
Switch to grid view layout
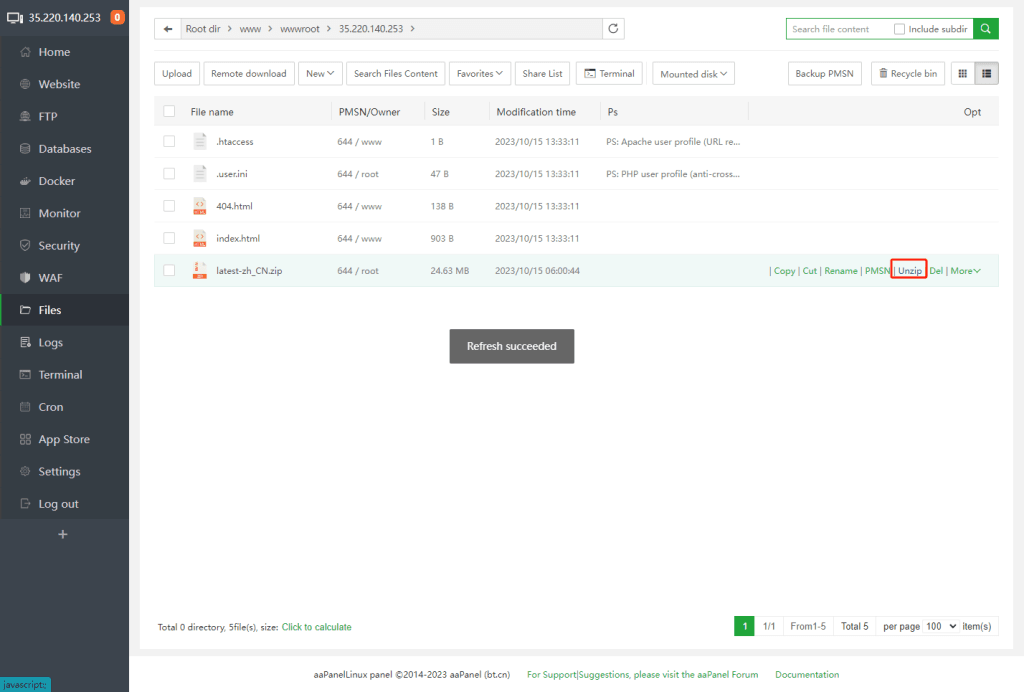click(x=962, y=73)
